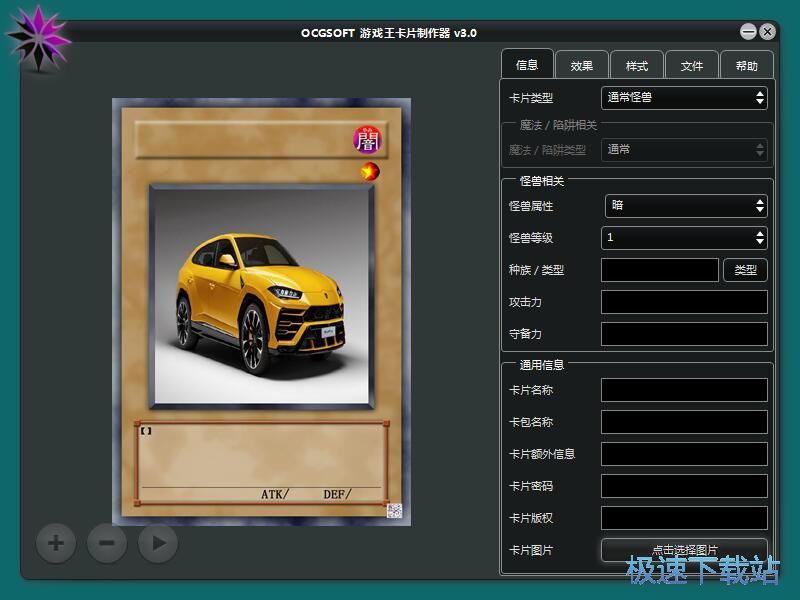Screen dimensions: 800x600
Task: Click the card name bar on preview
Action: point(261,140)
